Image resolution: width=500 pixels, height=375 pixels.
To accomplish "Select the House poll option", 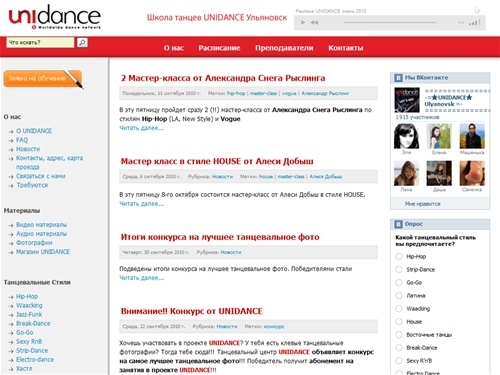I will 399,321.
